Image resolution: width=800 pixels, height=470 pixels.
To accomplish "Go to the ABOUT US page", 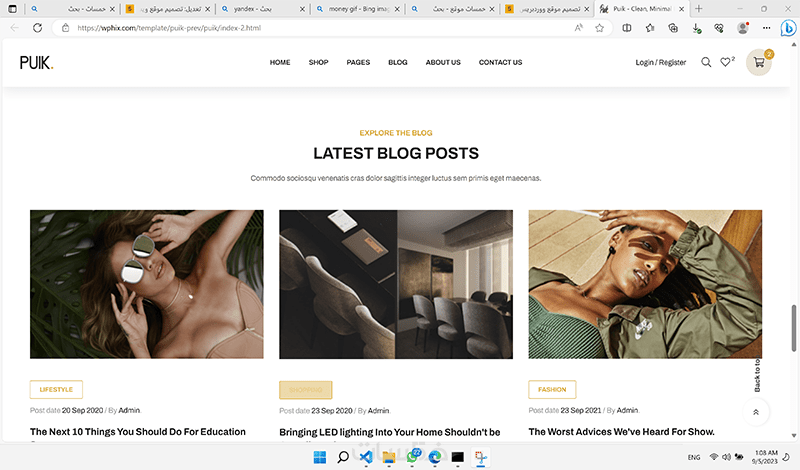I will coord(443,62).
